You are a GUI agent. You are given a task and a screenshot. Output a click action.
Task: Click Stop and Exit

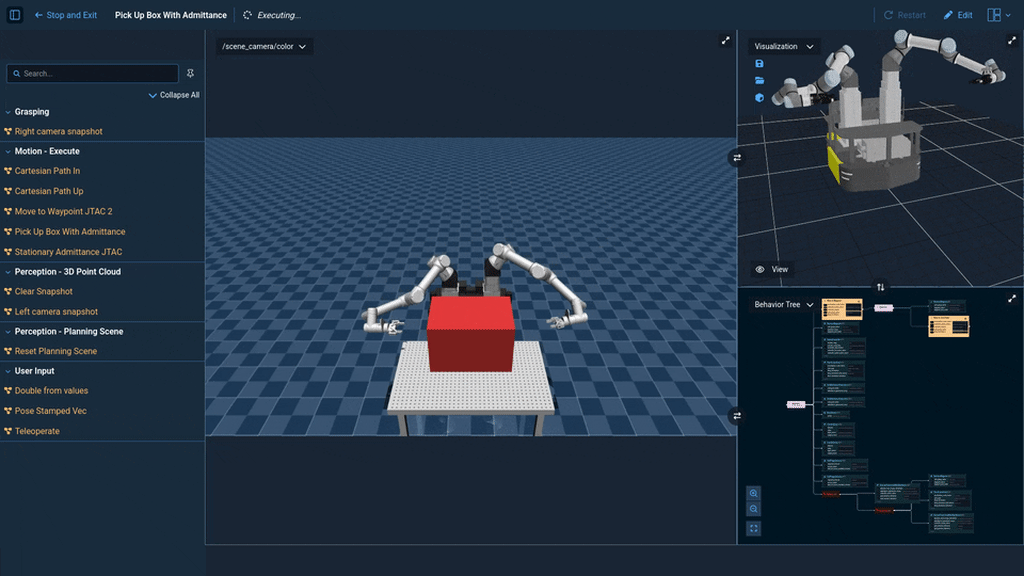[x=65, y=15]
